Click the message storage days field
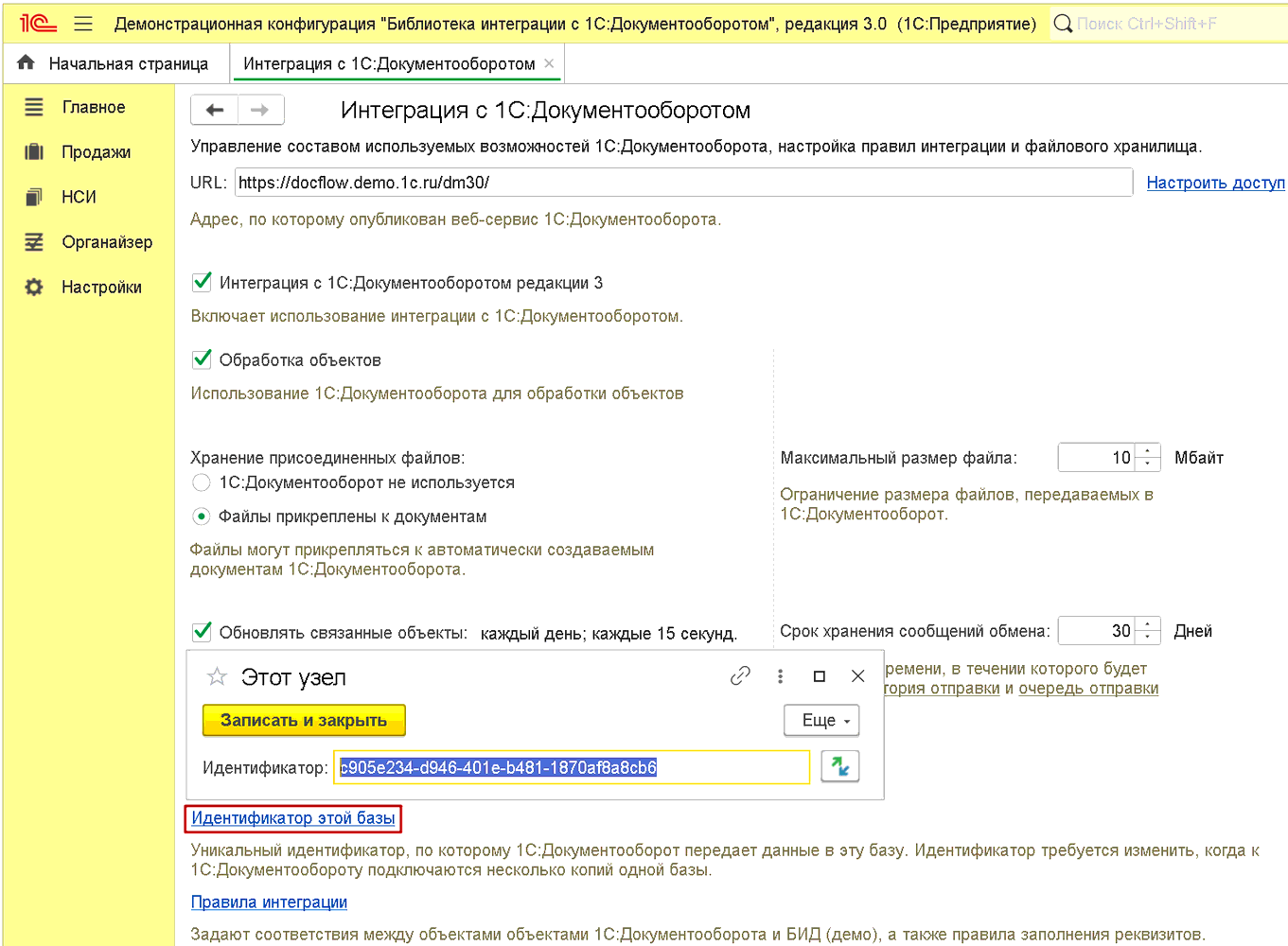The image size is (1288, 946). [1098, 631]
